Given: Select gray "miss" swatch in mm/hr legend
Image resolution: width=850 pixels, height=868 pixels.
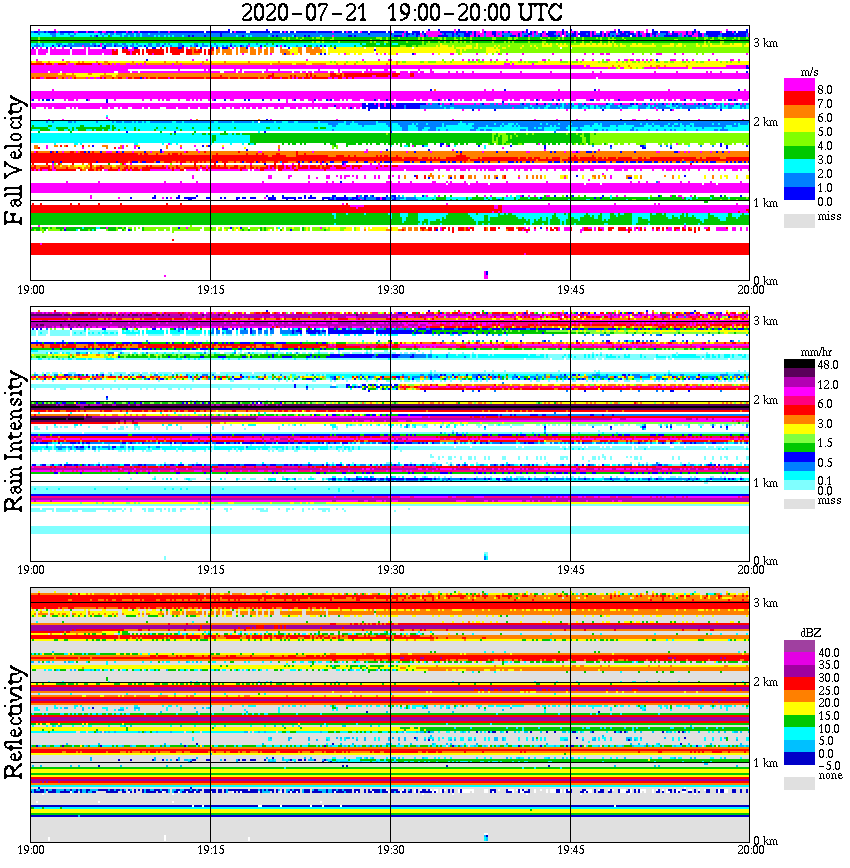Looking at the screenshot, I should click(x=800, y=504).
